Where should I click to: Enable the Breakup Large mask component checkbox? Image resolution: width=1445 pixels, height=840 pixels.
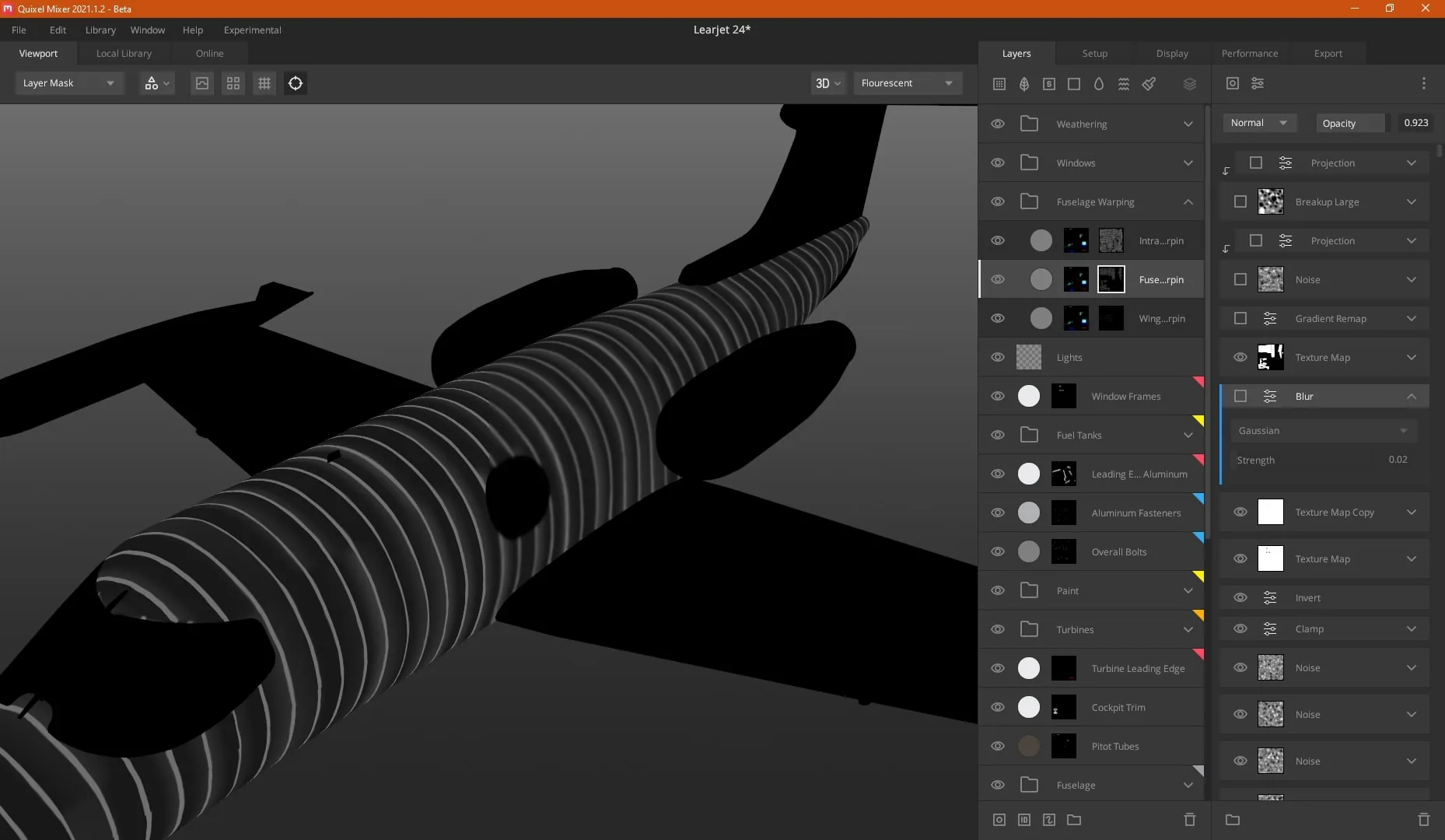[x=1240, y=201]
